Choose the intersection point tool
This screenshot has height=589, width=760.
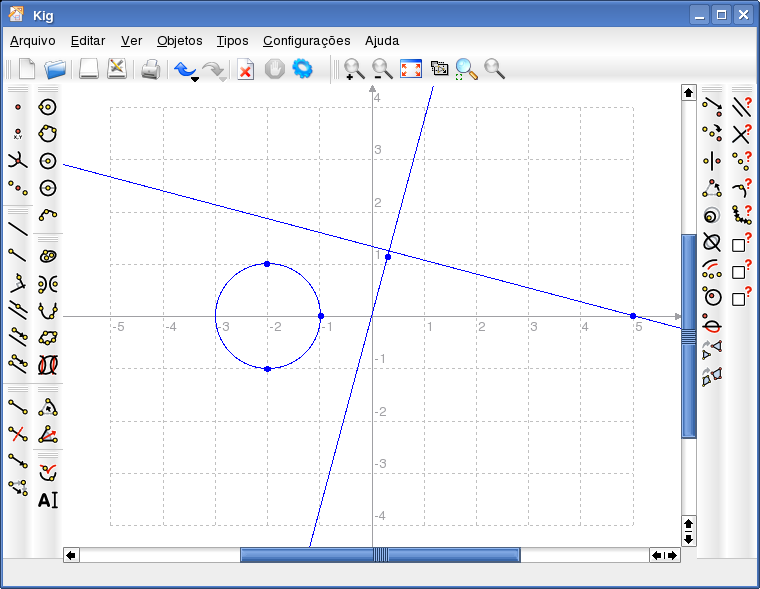coord(18,161)
